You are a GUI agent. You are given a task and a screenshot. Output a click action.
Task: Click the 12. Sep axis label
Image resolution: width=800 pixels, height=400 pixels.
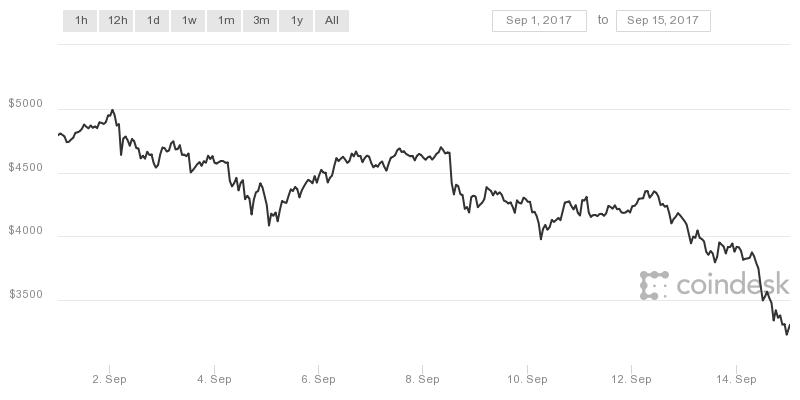tap(632, 379)
